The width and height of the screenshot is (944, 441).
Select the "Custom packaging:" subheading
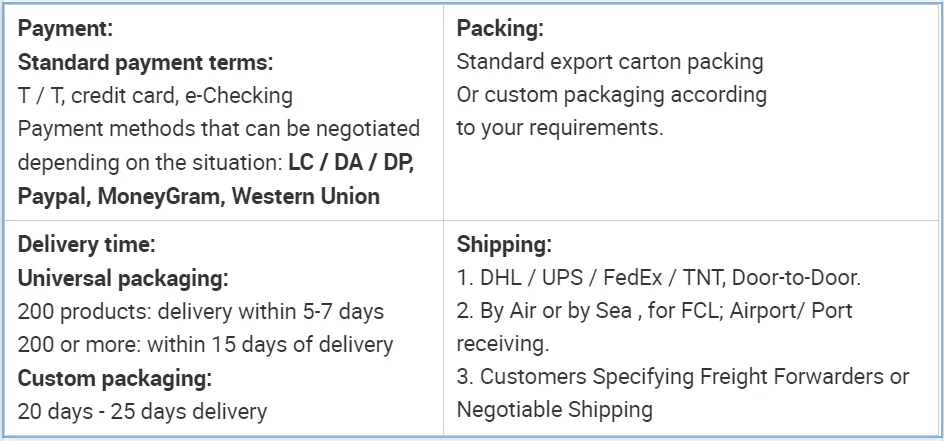pyautogui.click(x=115, y=378)
